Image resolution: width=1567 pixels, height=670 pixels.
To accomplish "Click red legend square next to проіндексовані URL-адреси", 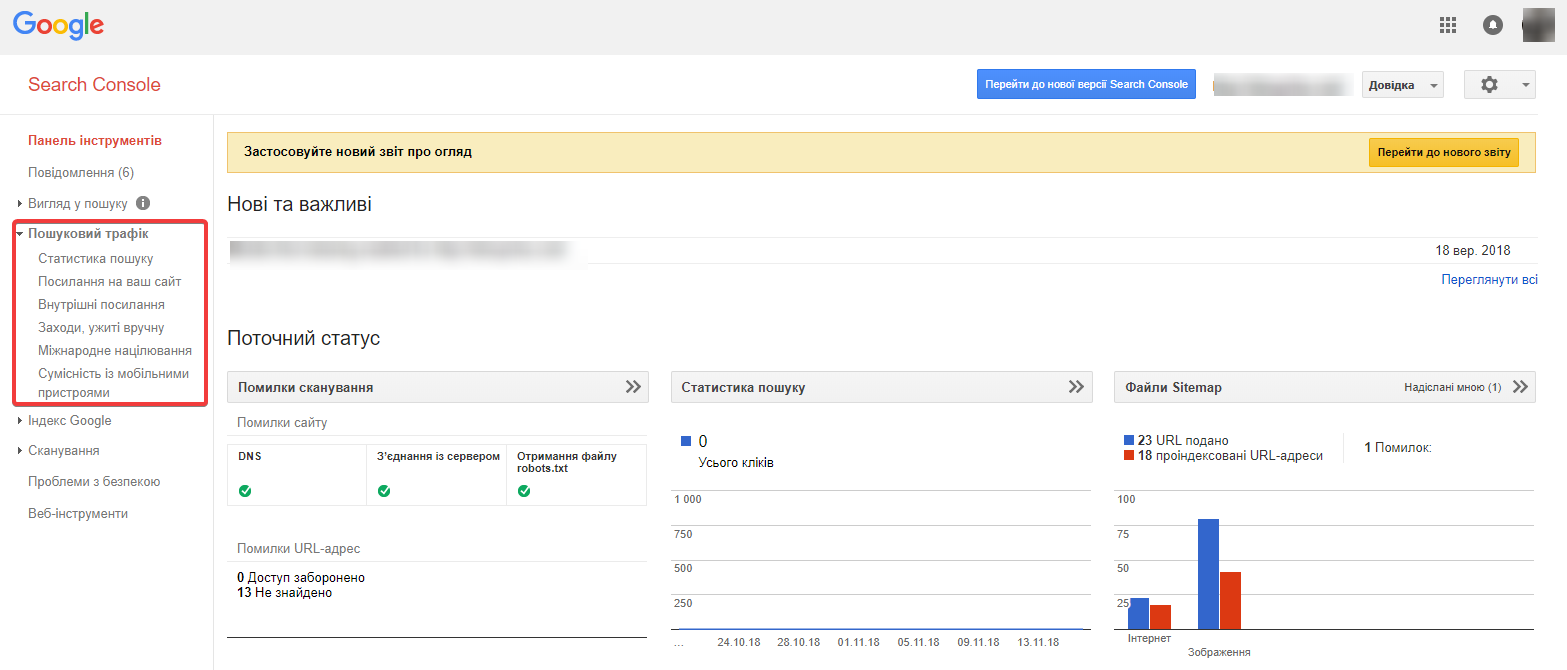I will (x=1130, y=455).
